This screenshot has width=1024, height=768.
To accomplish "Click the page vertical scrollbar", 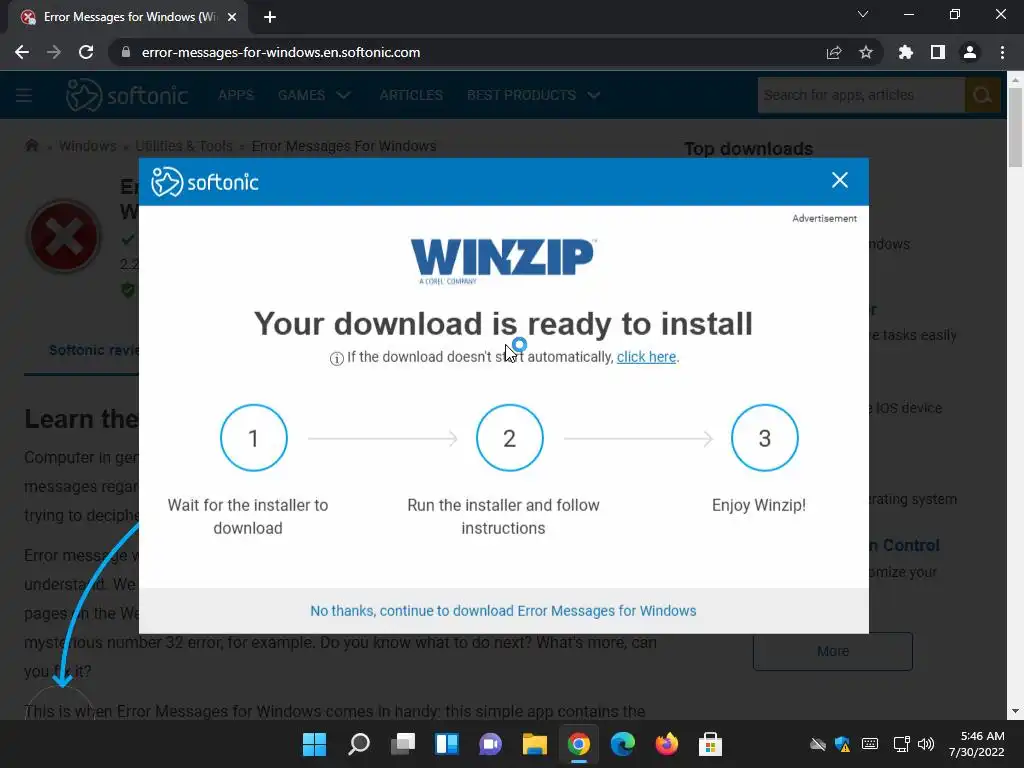I will 1015,127.
